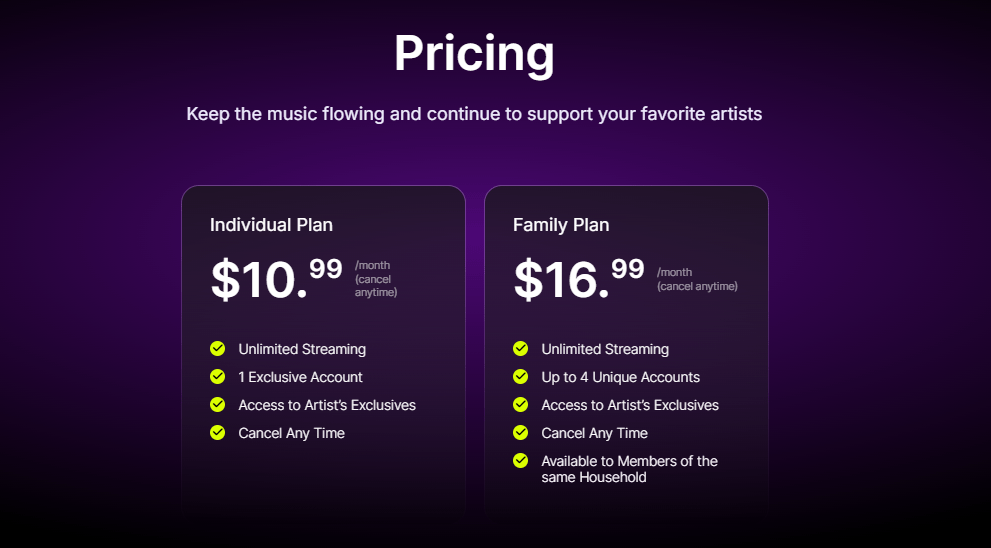Click the $16.99 price

[x=579, y=278]
